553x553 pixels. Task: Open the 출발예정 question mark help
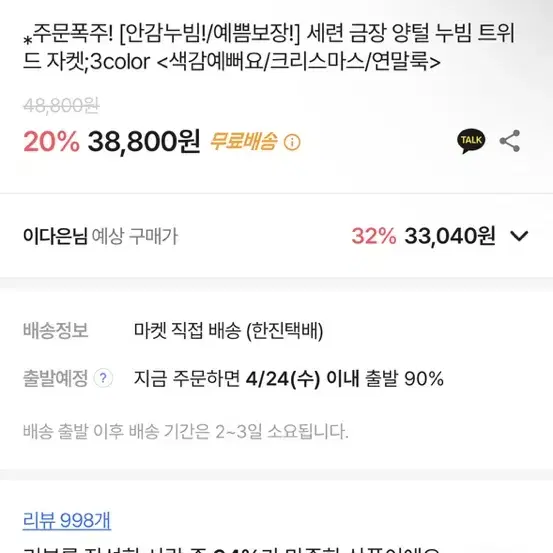coord(103,378)
